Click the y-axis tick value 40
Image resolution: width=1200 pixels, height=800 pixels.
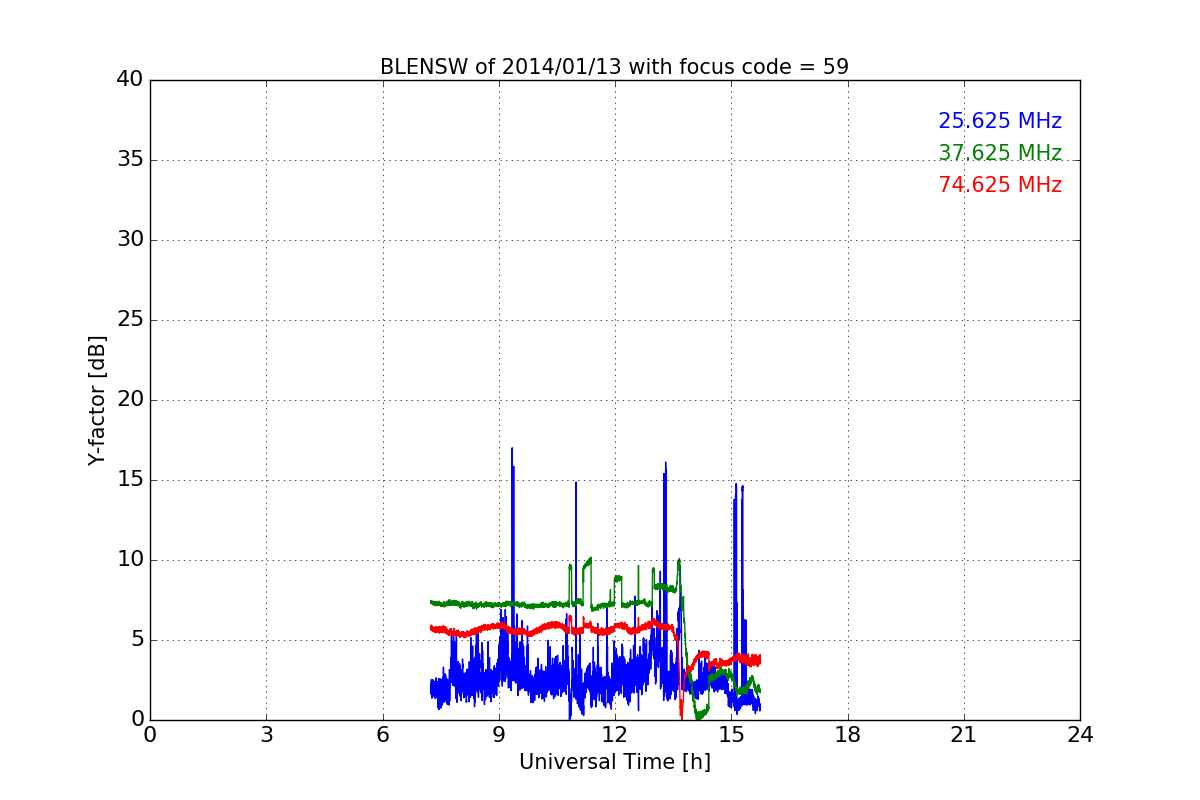coord(129,80)
